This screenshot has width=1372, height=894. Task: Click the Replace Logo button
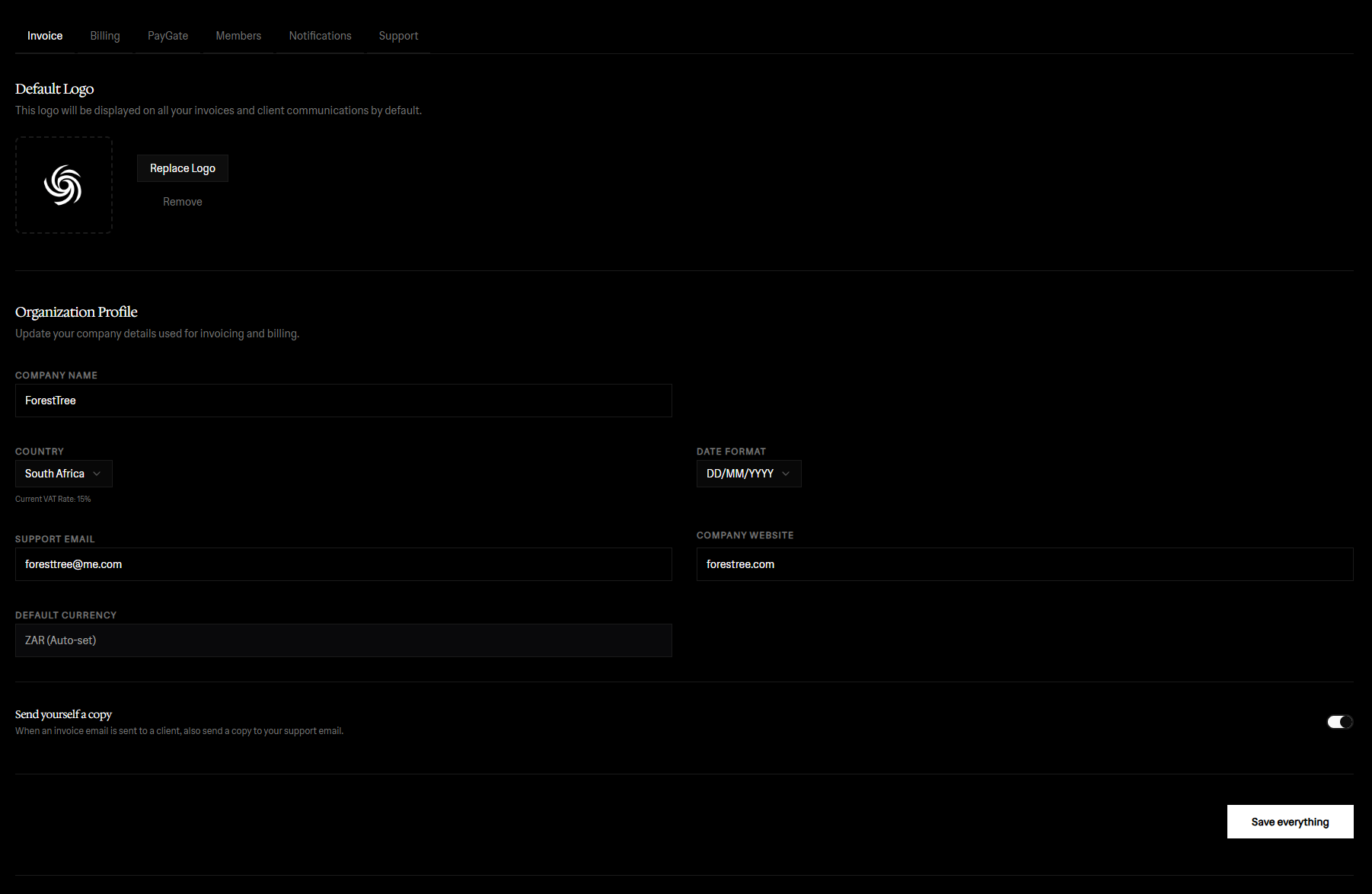coord(182,168)
